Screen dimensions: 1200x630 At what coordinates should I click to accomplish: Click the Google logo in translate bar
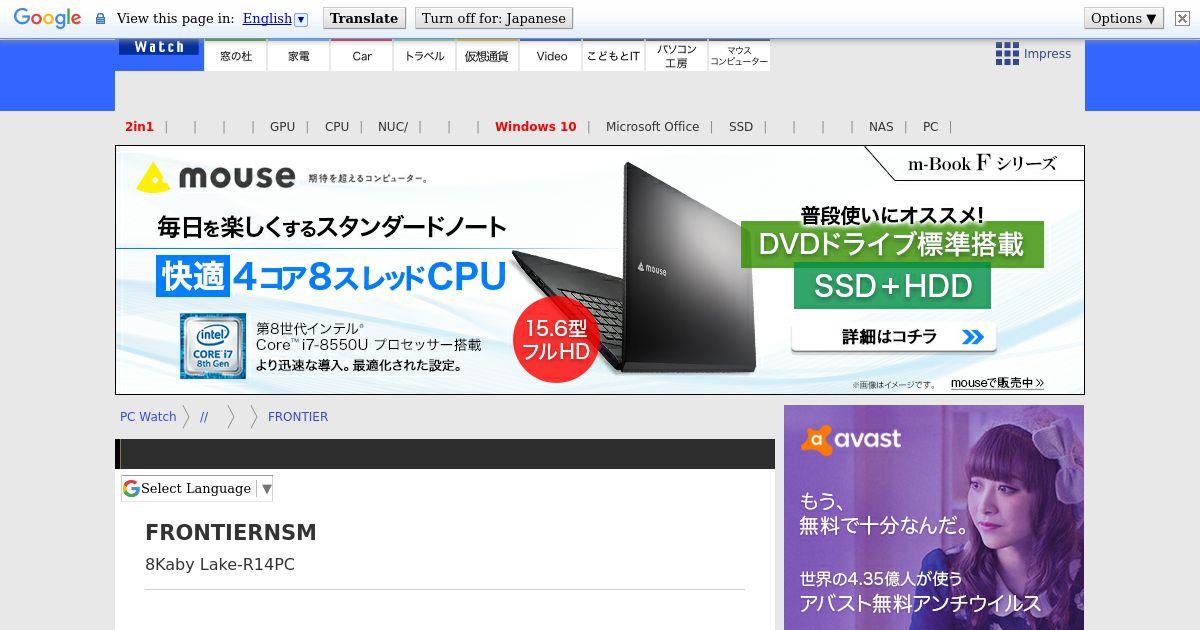[x=47, y=18]
